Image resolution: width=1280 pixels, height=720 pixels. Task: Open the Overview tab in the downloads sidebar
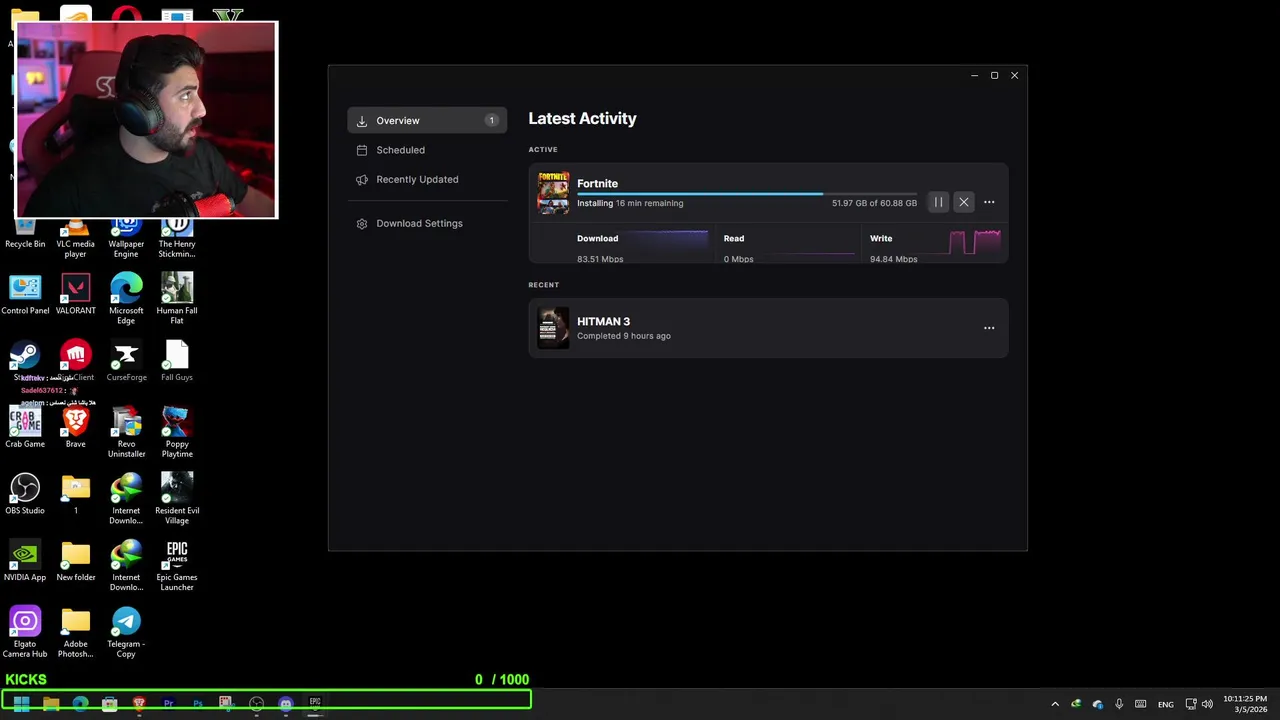(427, 120)
